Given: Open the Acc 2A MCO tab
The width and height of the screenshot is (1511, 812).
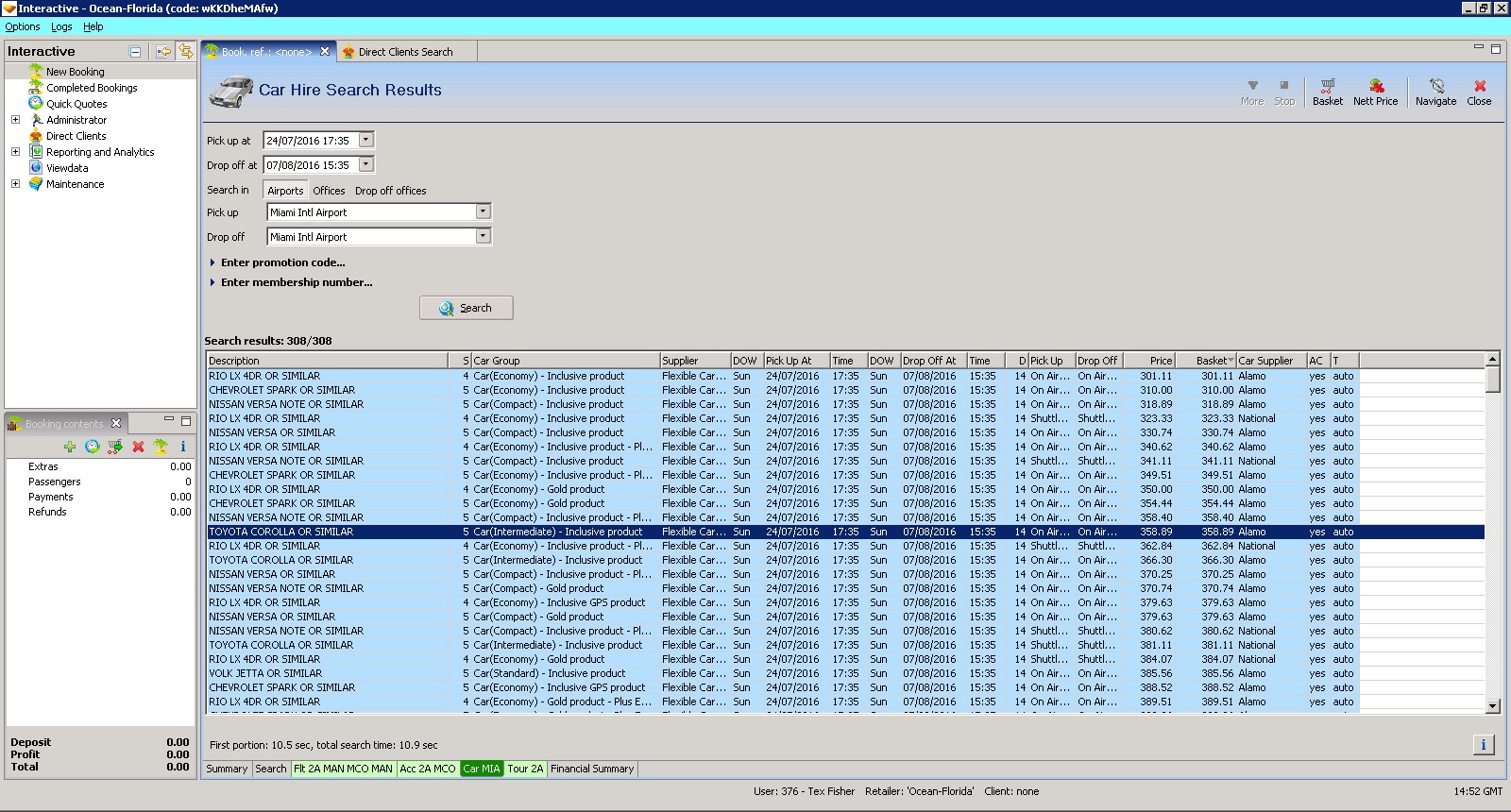Looking at the screenshot, I should [x=428, y=769].
